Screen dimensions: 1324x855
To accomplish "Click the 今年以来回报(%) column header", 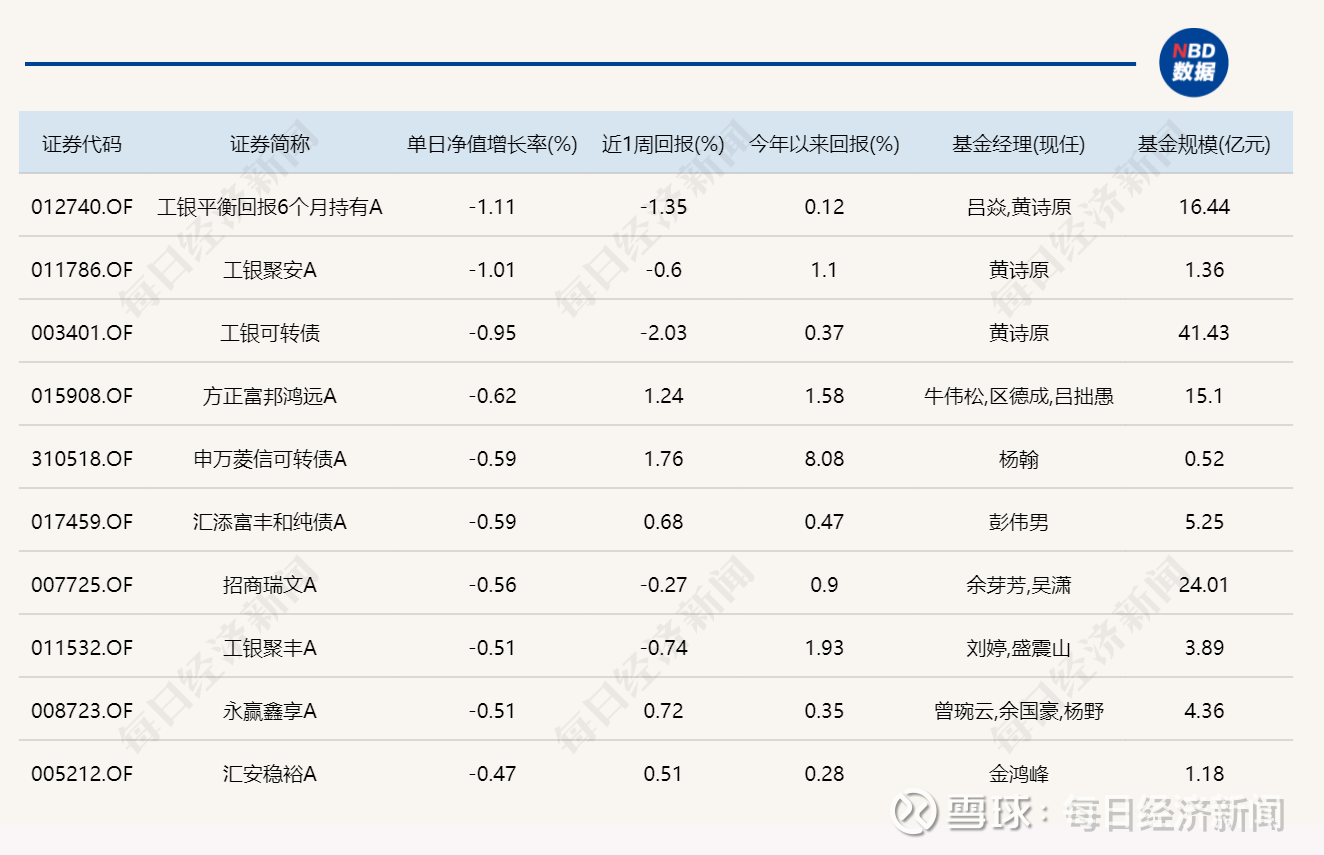I will [x=824, y=144].
